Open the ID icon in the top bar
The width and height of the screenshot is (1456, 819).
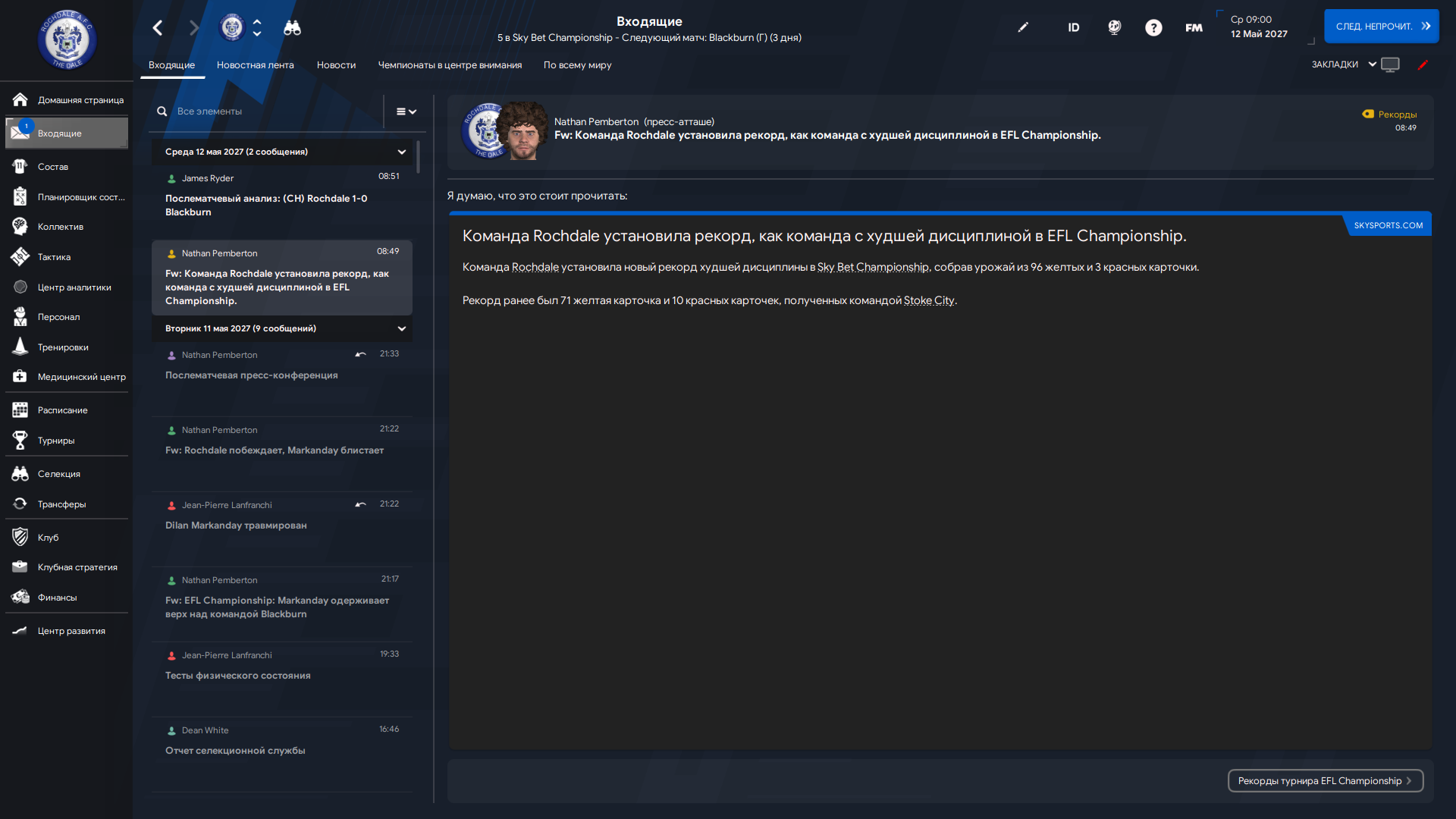point(1074,28)
